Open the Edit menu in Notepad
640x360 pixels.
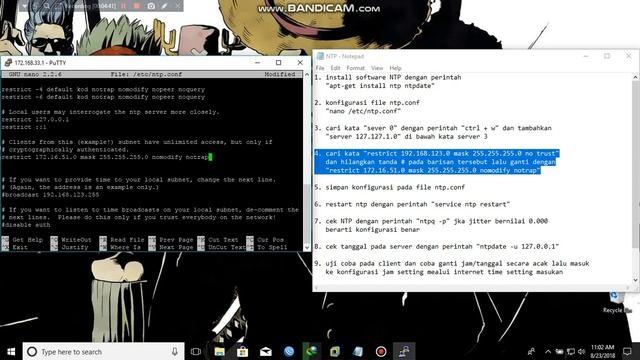(x=336, y=68)
